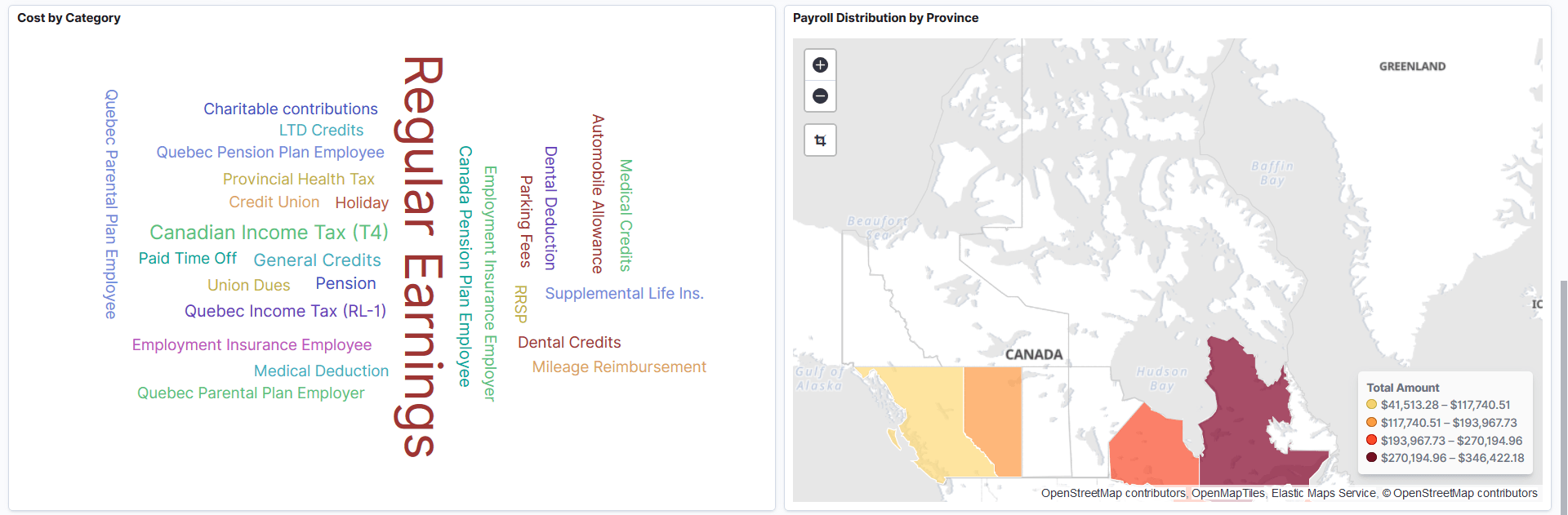Activate the draw bounds filter tool

[x=820, y=140]
